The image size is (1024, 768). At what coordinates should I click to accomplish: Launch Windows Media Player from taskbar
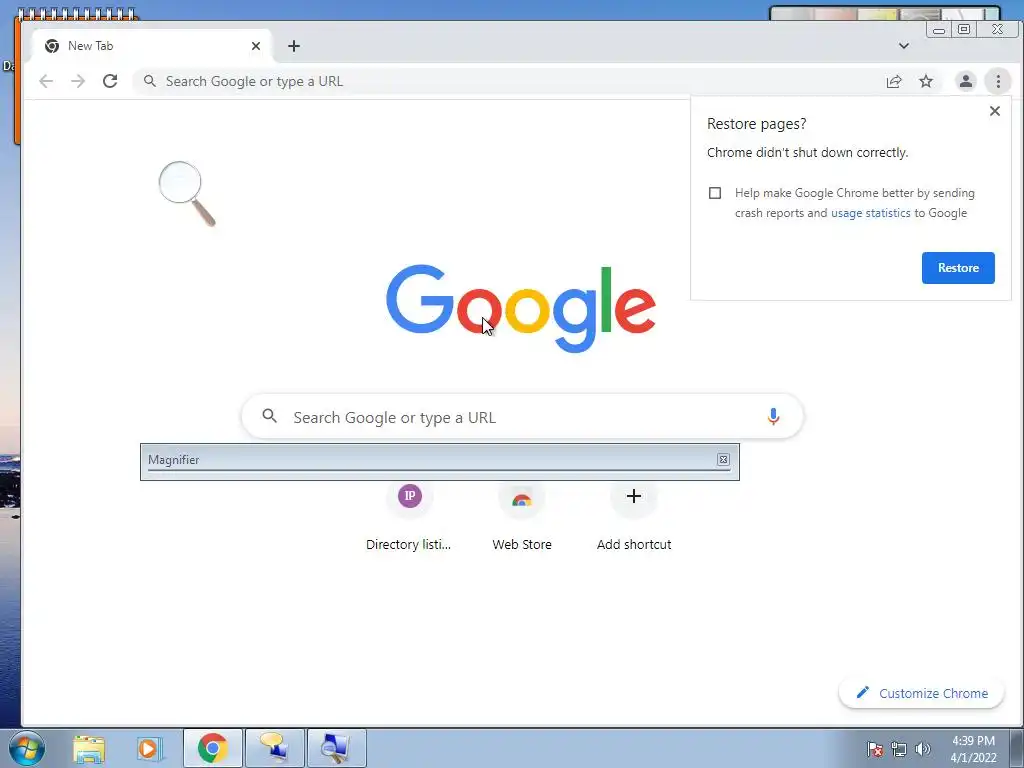pyautogui.click(x=149, y=748)
